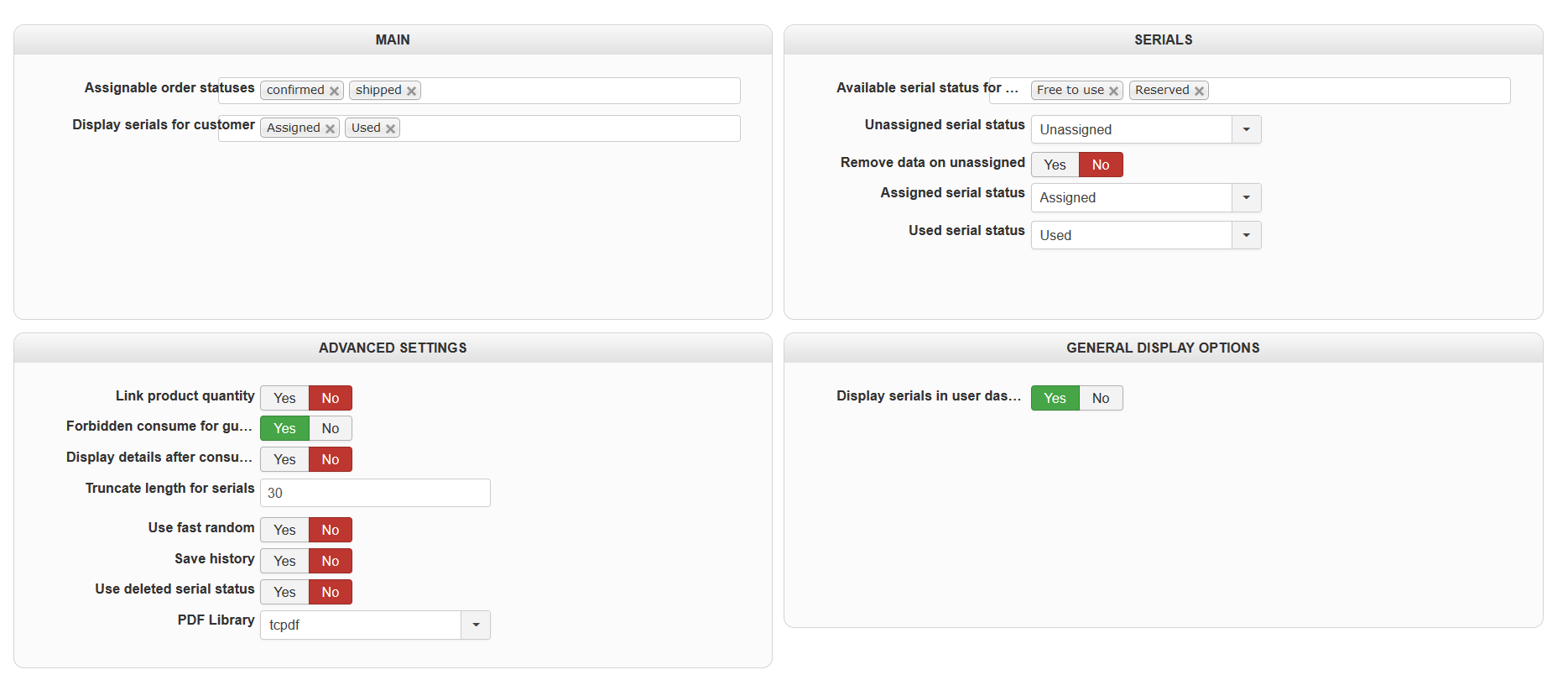Click the Truncate length for serials field
This screenshot has width=1568, height=675.
click(375, 493)
